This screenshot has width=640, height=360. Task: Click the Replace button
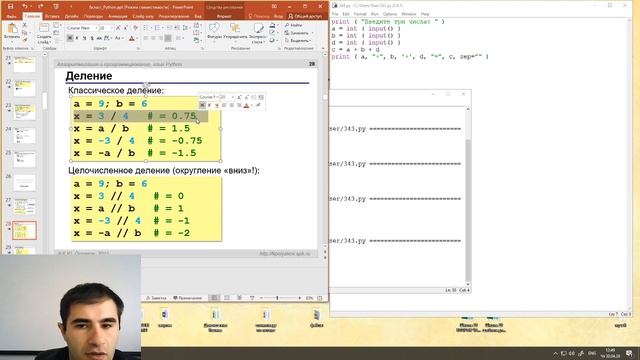(x=299, y=33)
